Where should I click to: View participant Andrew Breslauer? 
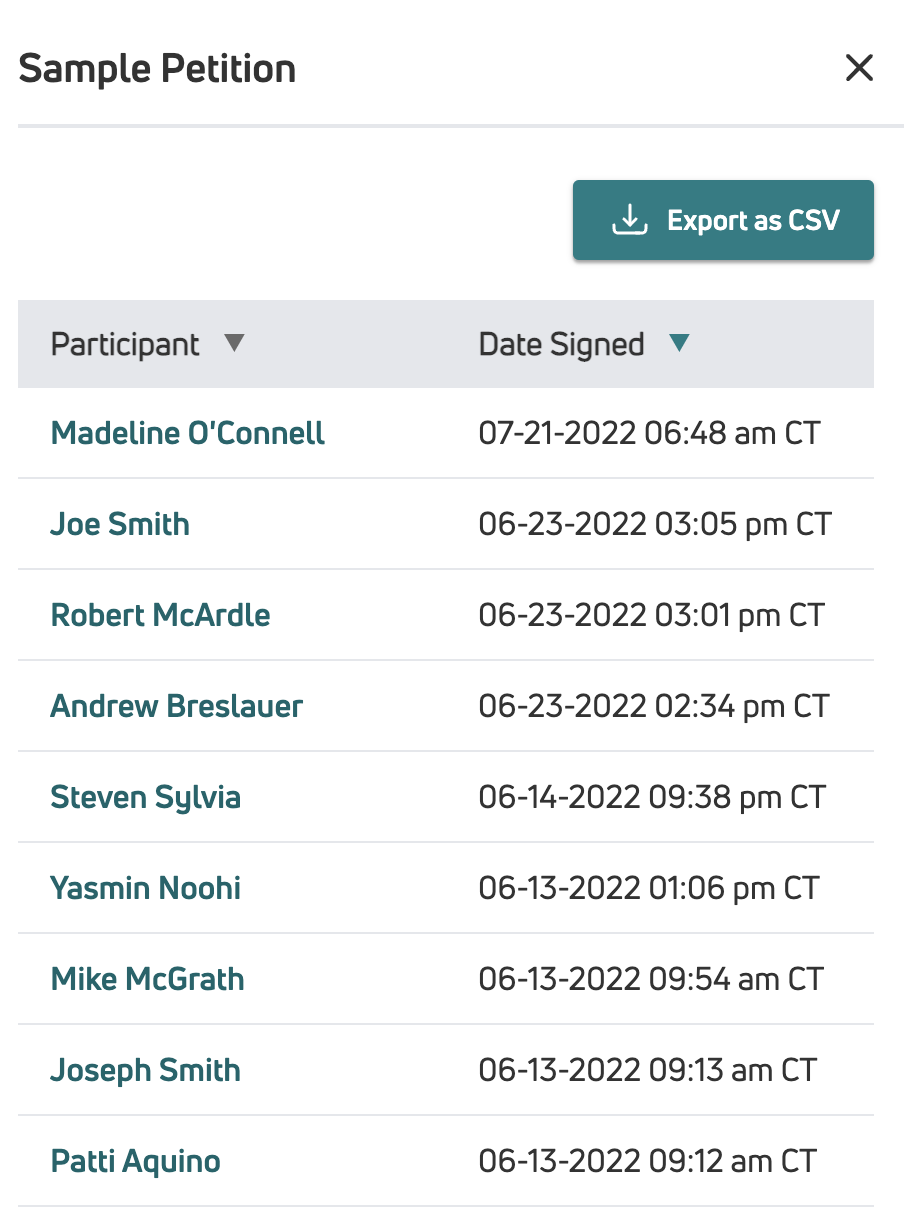(177, 706)
